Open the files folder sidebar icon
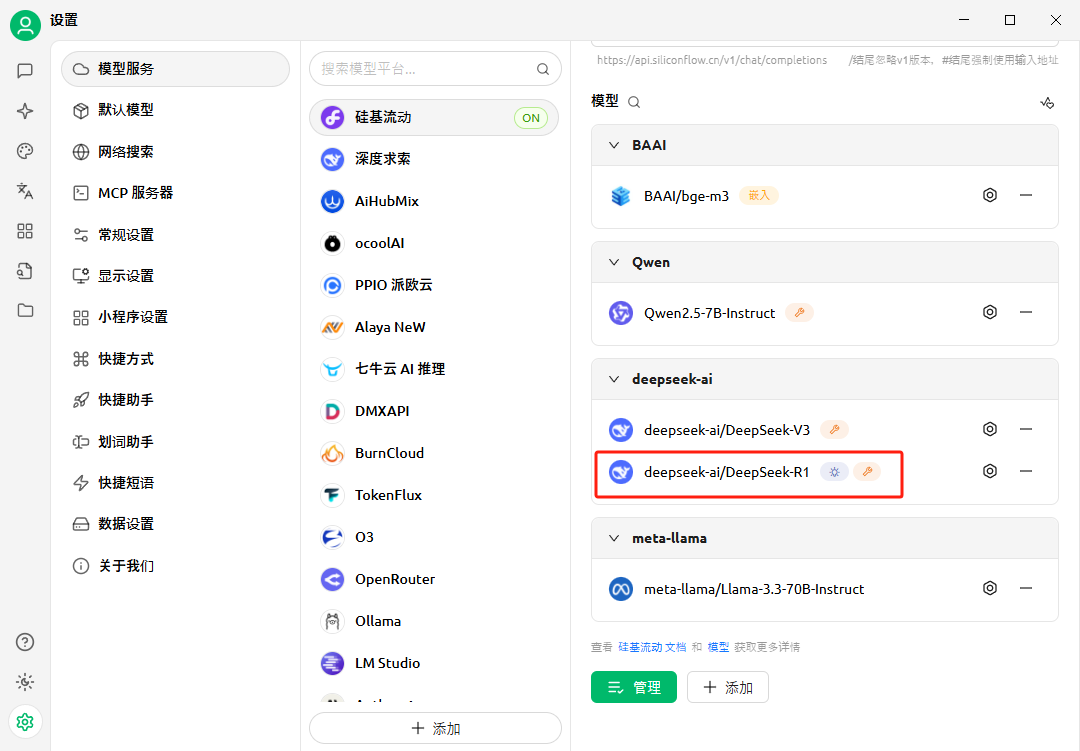1080x751 pixels. (25, 310)
